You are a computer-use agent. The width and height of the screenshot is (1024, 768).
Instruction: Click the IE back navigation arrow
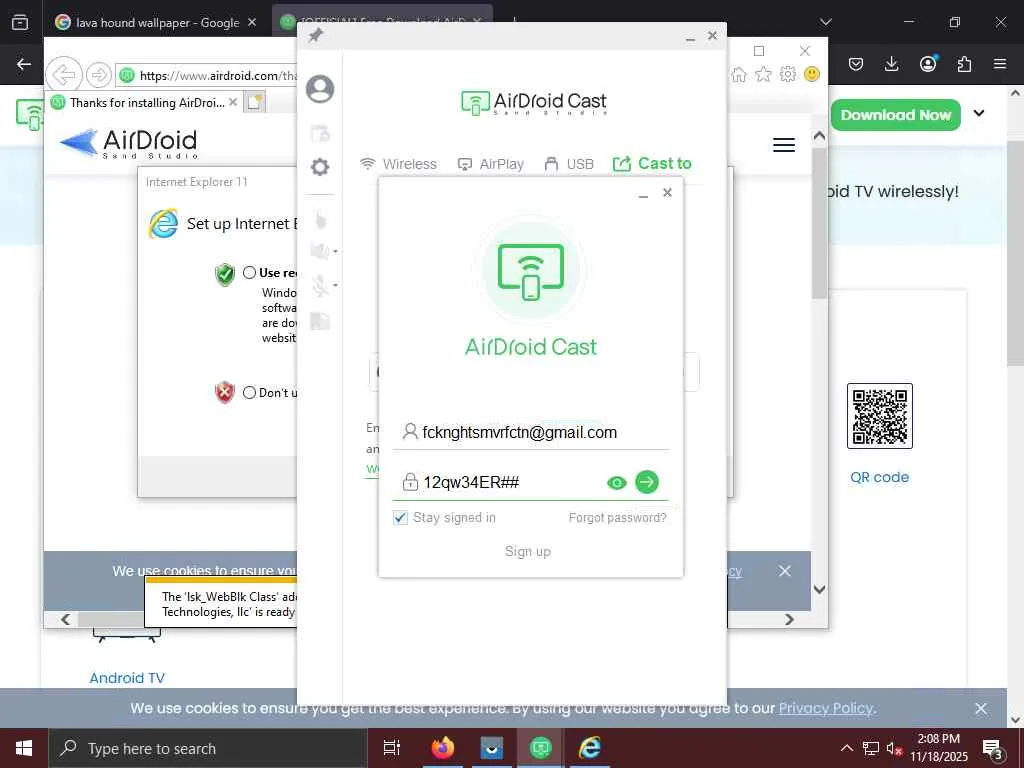point(63,75)
